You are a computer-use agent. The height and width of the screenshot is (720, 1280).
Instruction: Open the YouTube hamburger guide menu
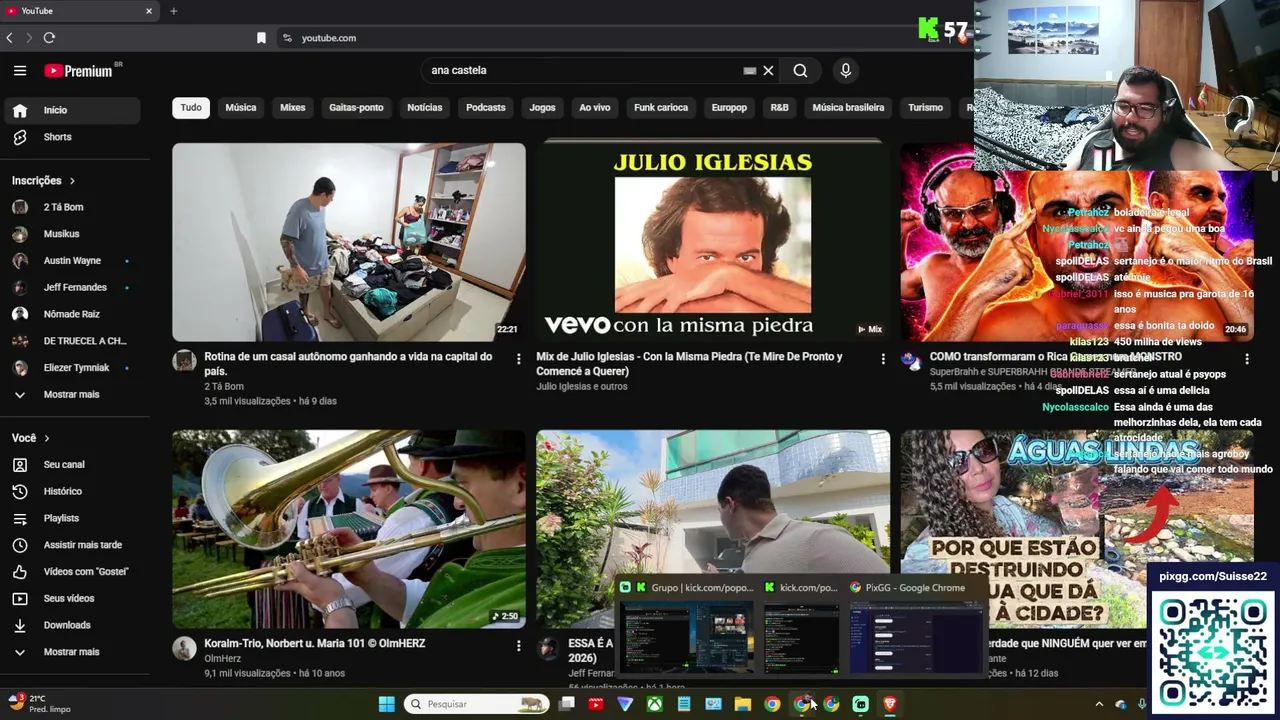point(20,71)
